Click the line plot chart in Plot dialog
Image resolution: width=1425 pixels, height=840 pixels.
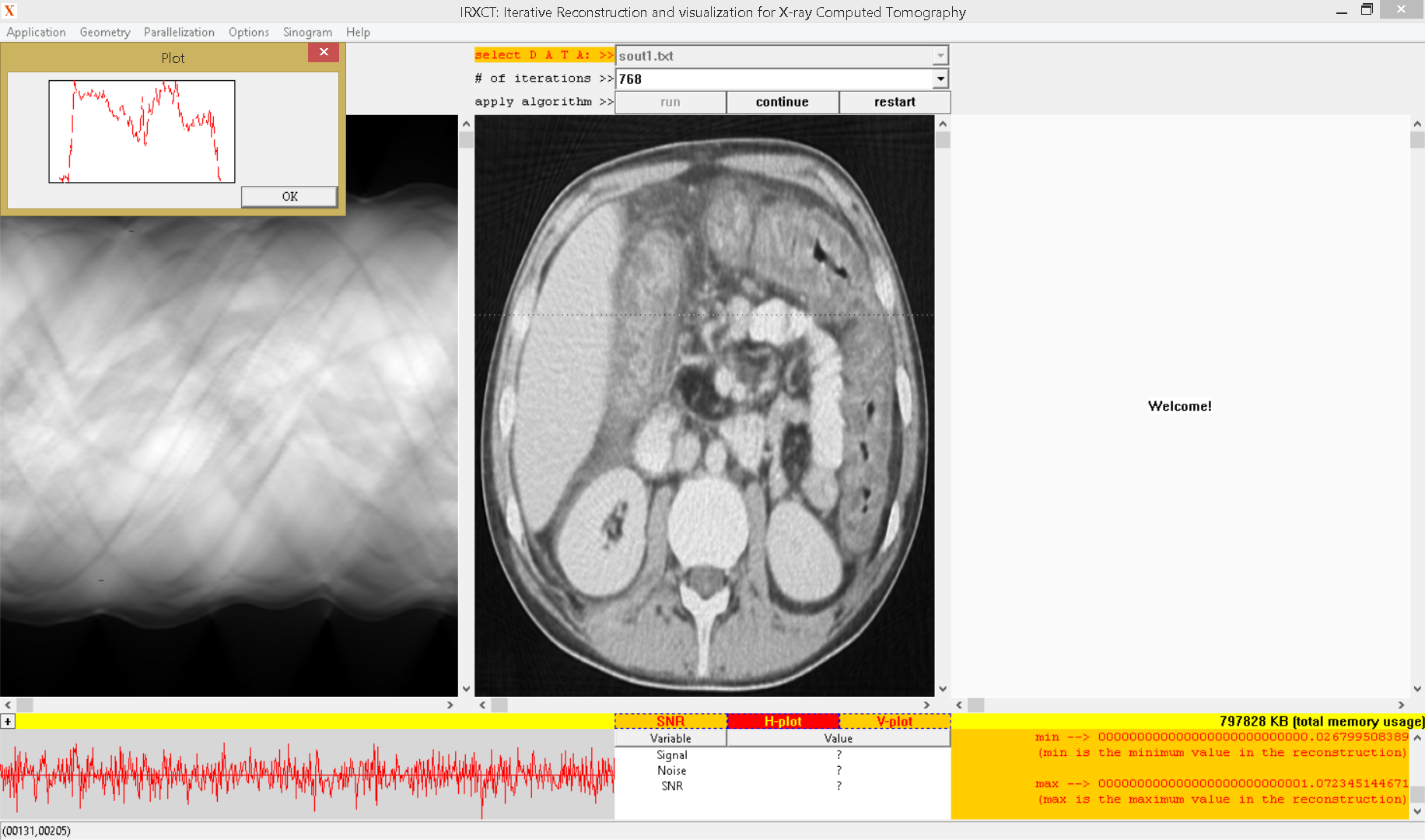coord(142,131)
